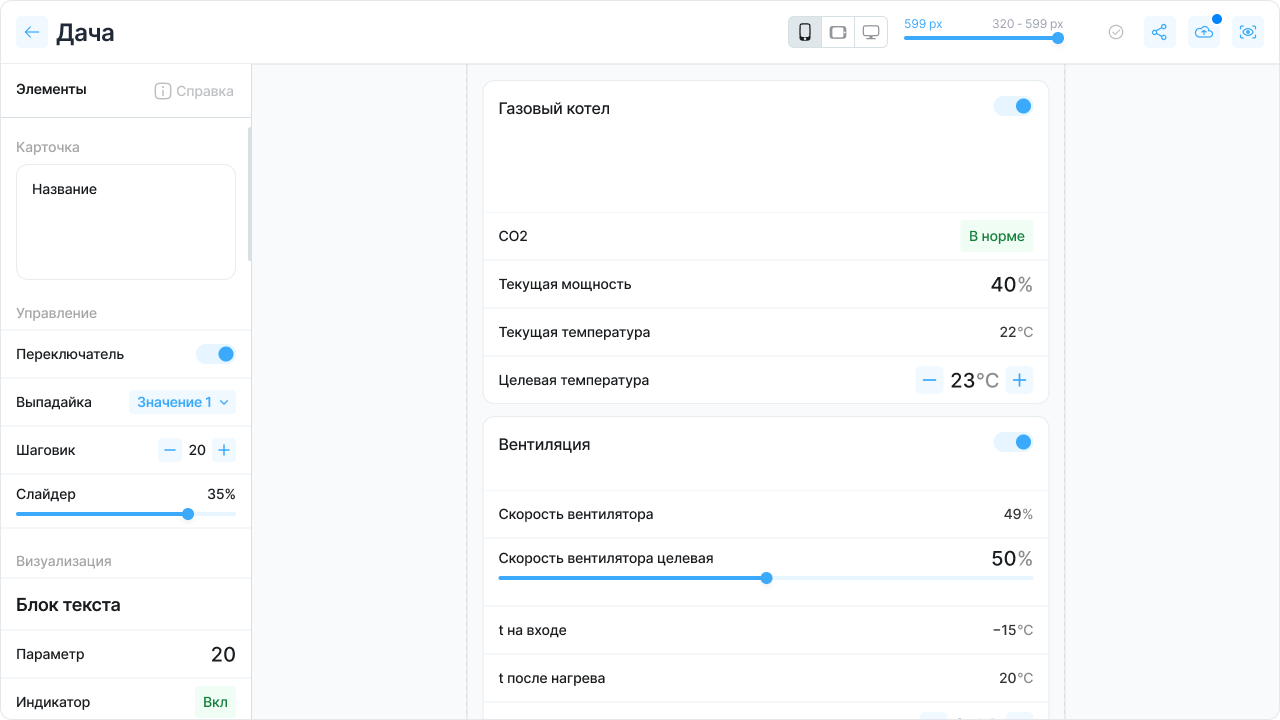Open the Справка help link
The height and width of the screenshot is (720, 1280).
tap(194, 91)
